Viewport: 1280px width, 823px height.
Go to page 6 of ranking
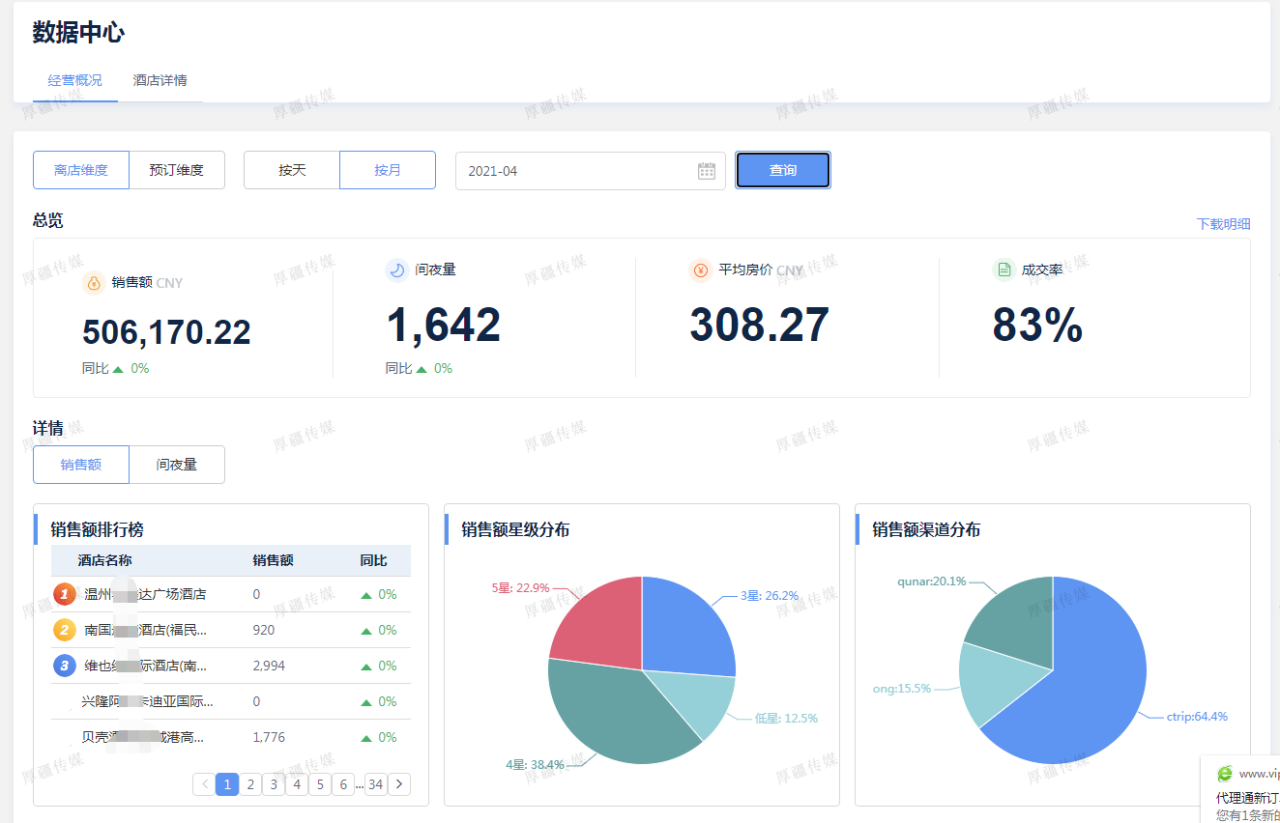(343, 784)
